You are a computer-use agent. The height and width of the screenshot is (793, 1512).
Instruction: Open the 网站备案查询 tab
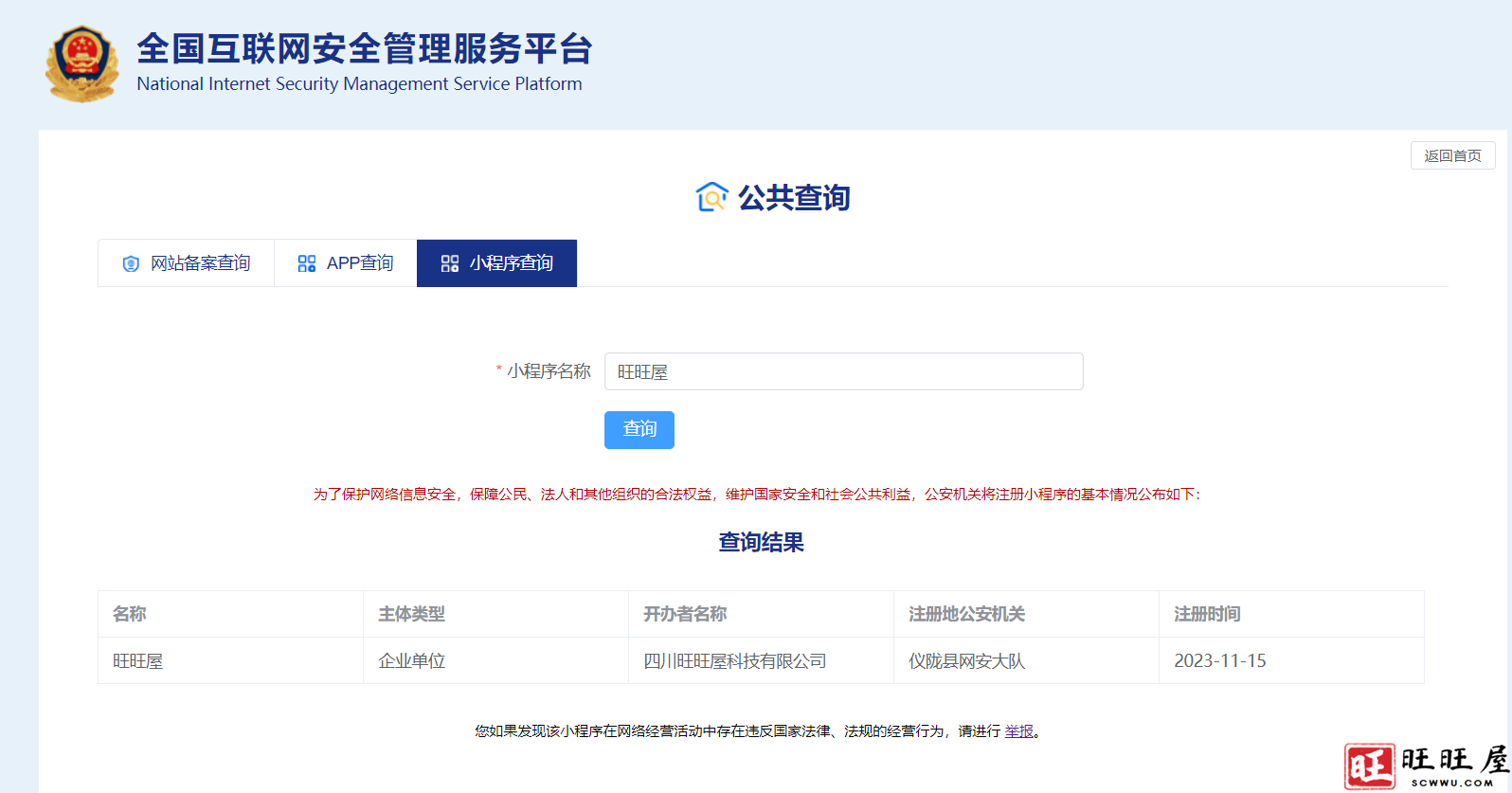click(x=187, y=263)
